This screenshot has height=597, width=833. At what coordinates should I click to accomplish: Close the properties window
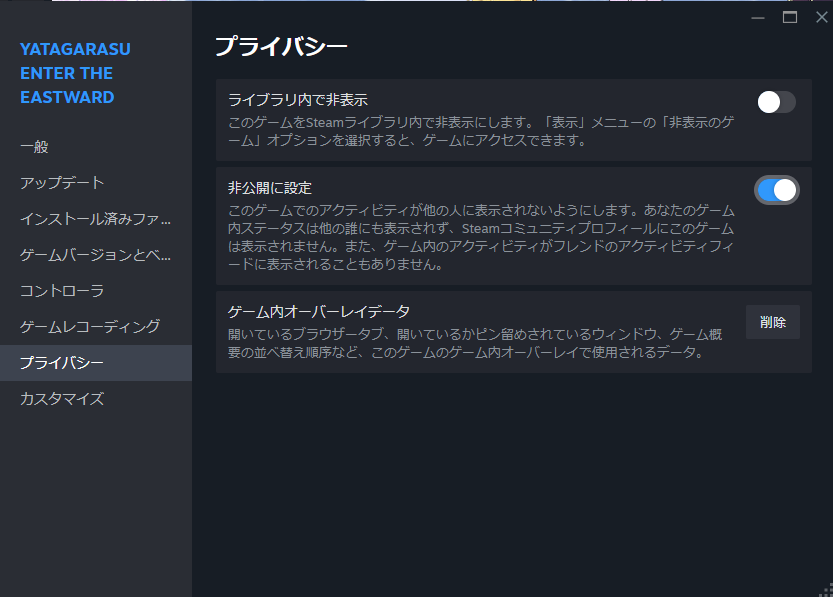(x=821, y=18)
